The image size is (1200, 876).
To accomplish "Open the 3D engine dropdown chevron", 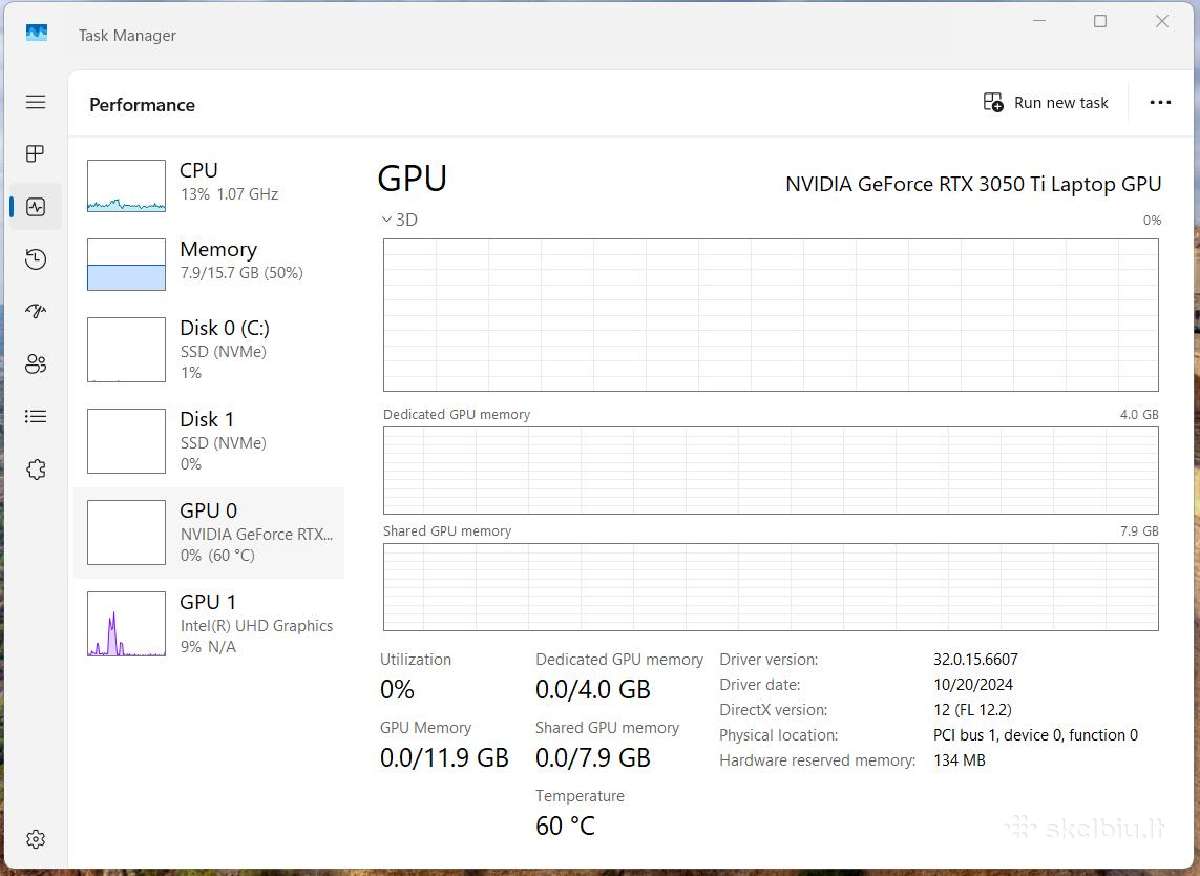I will [387, 219].
